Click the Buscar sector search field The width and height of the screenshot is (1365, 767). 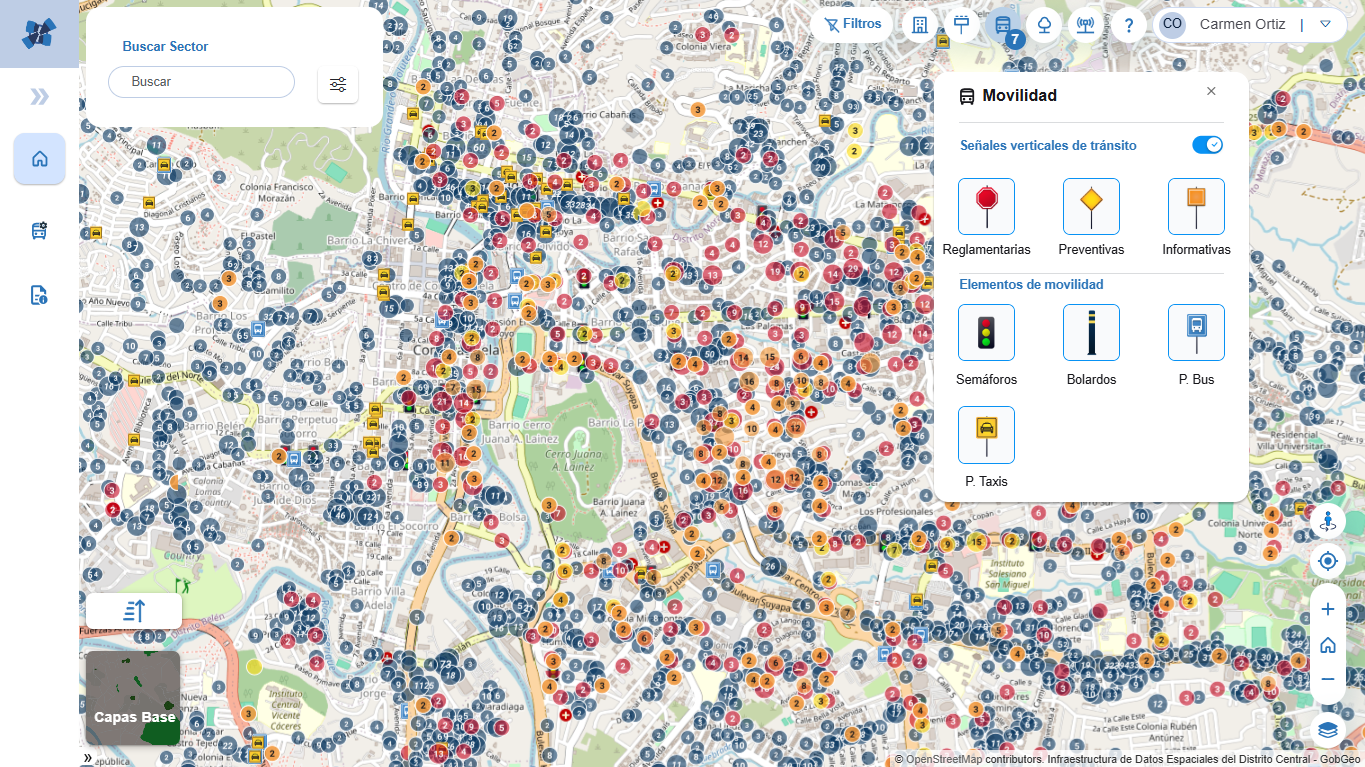201,82
